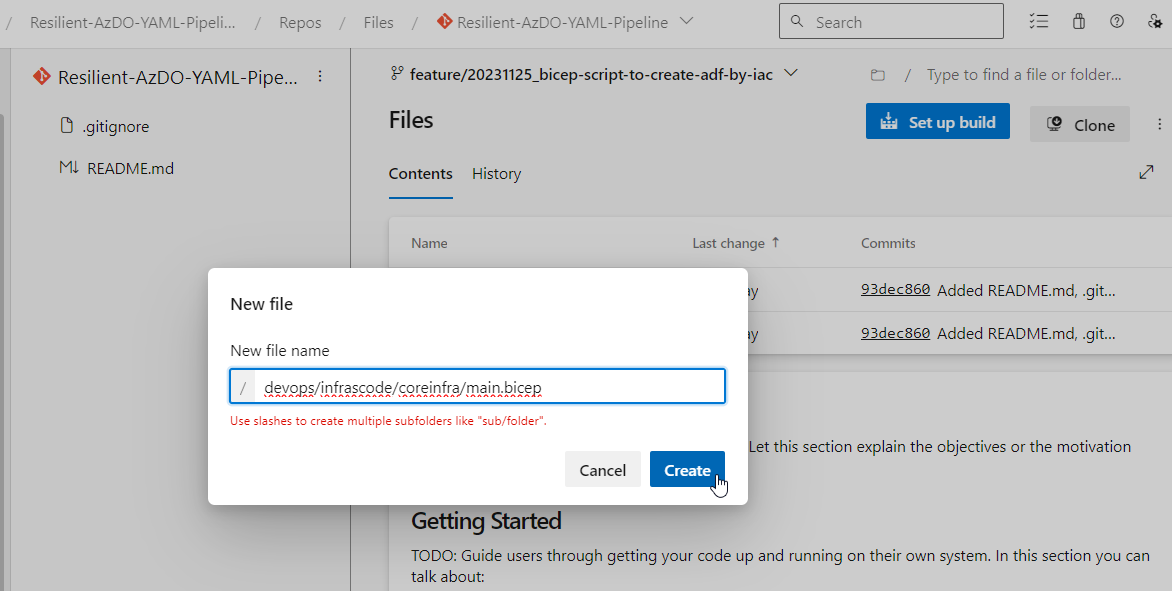Open more actions next to Clone
Image resolution: width=1172 pixels, height=591 pixels.
point(1159,124)
